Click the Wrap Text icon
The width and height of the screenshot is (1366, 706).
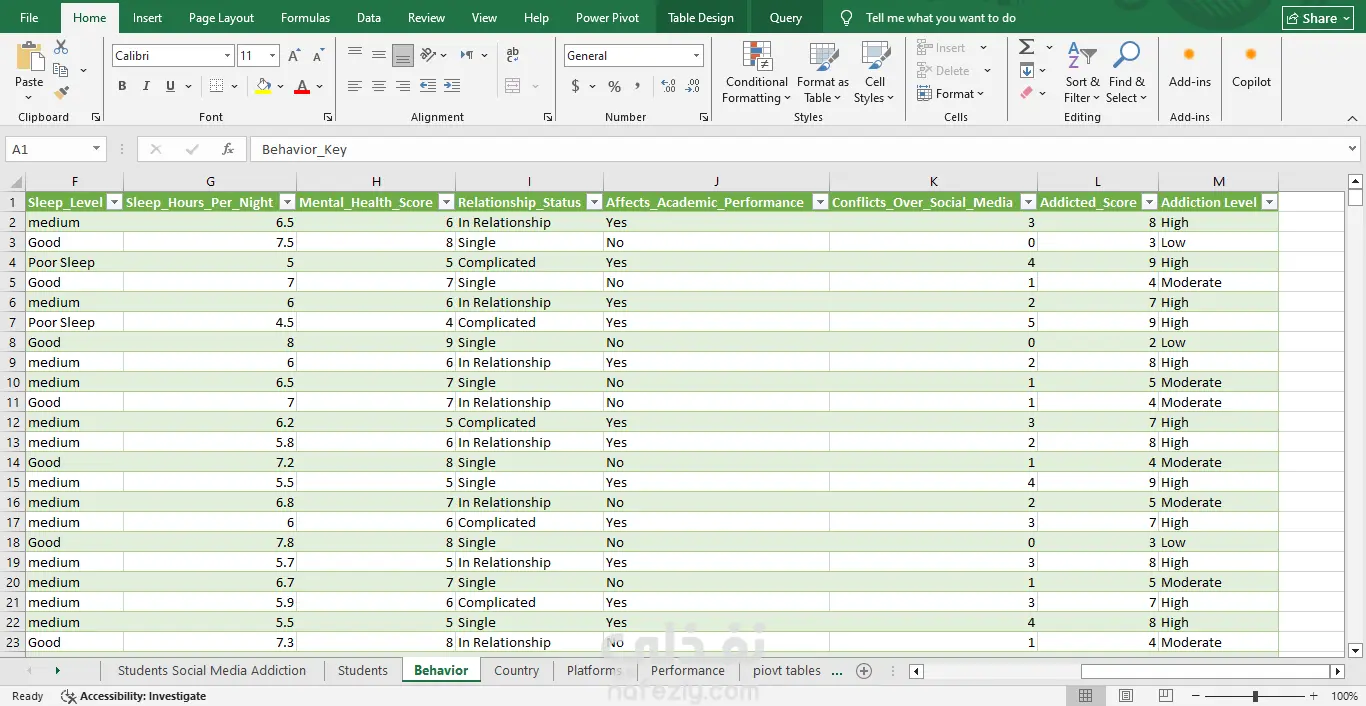[x=513, y=55]
